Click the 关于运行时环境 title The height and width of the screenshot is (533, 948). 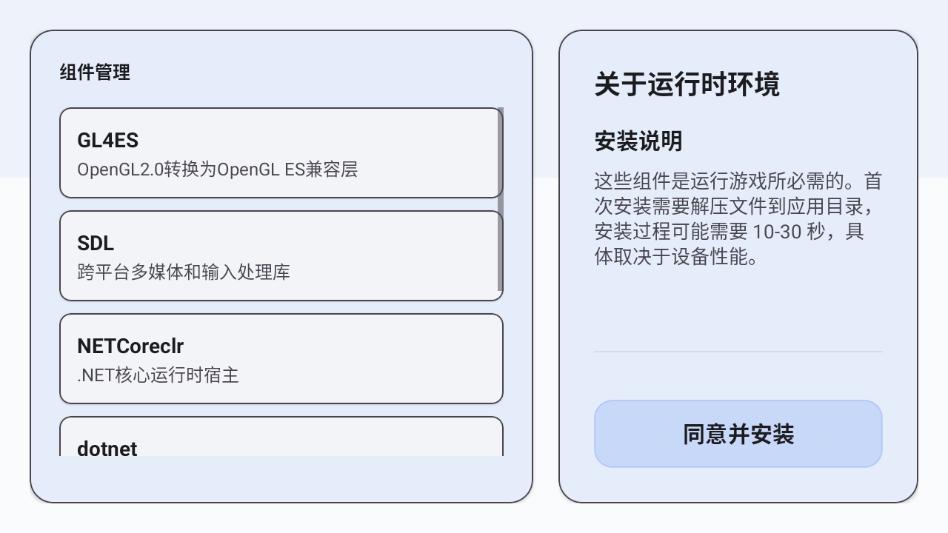point(687,85)
